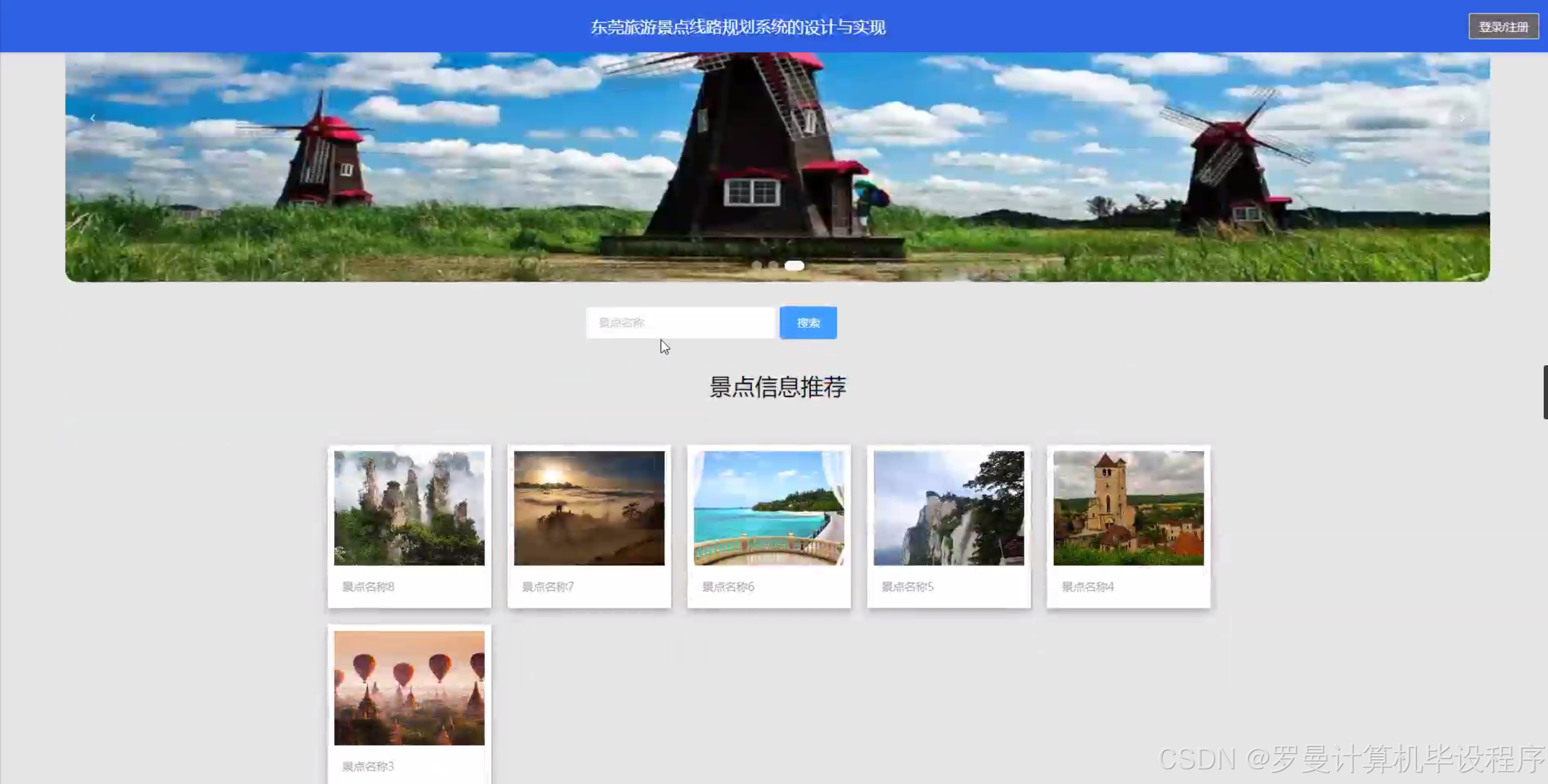Open the 景点名称5 cliff thumbnail
Image resolution: width=1548 pixels, height=784 pixels.
pos(948,508)
